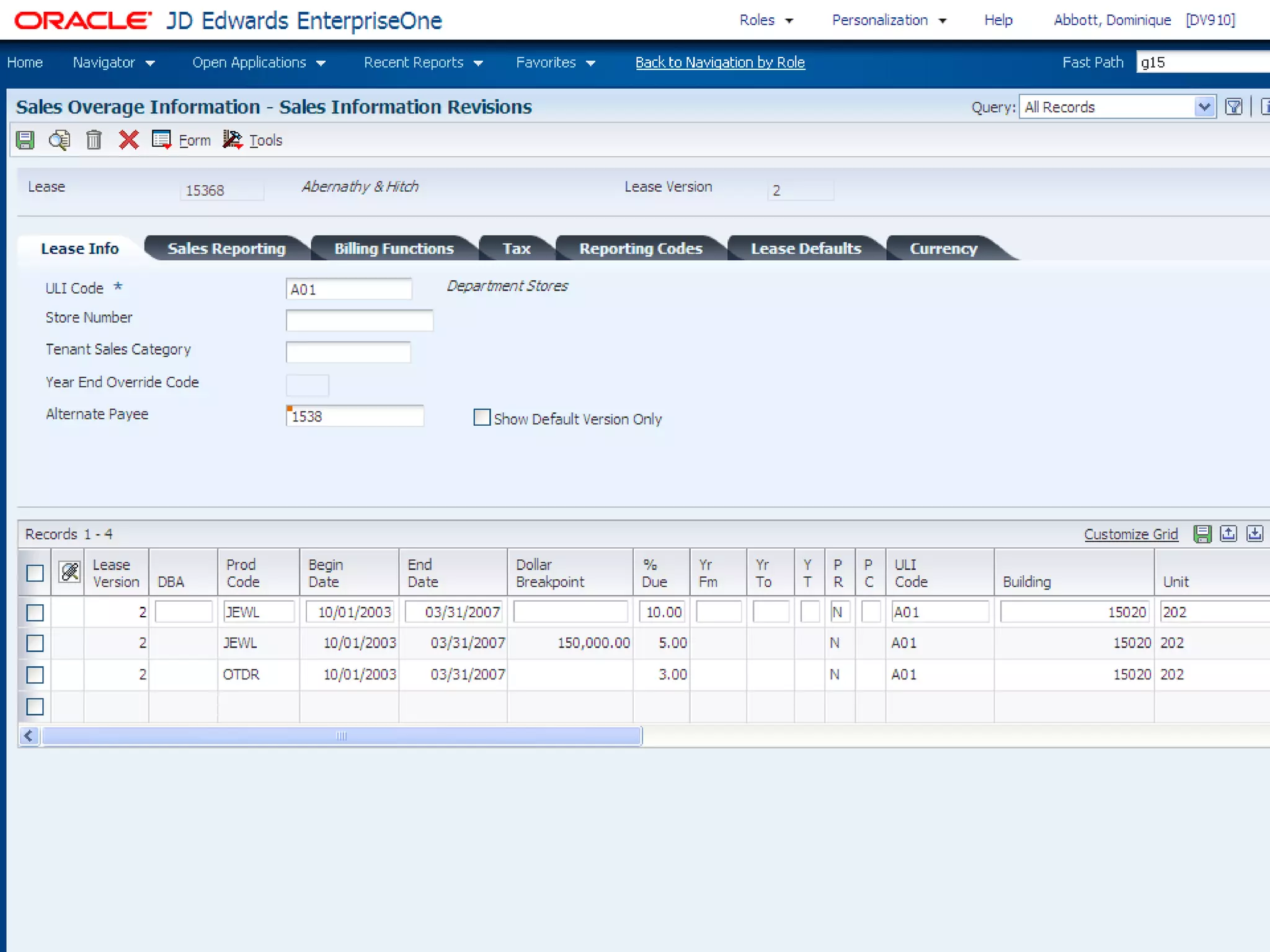Click the first row Begin Date field
This screenshot has width=1270, height=952.
click(349, 612)
